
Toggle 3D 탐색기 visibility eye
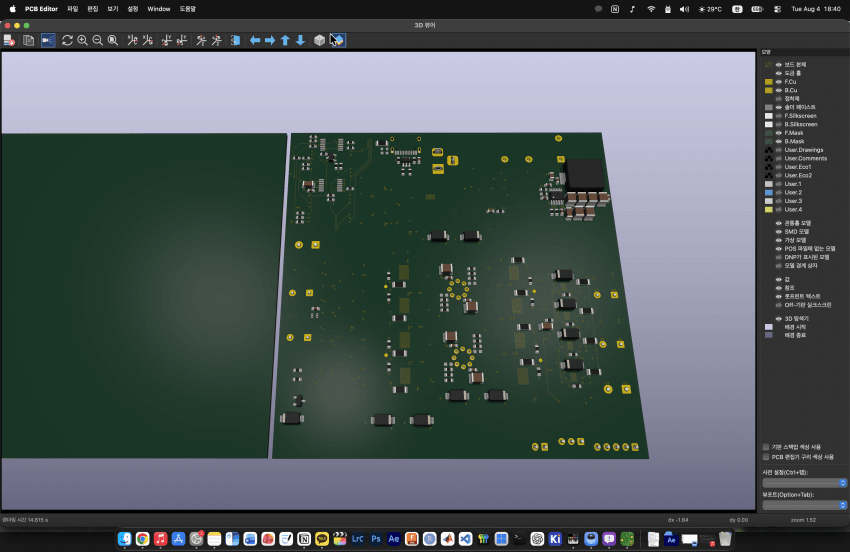click(778, 319)
